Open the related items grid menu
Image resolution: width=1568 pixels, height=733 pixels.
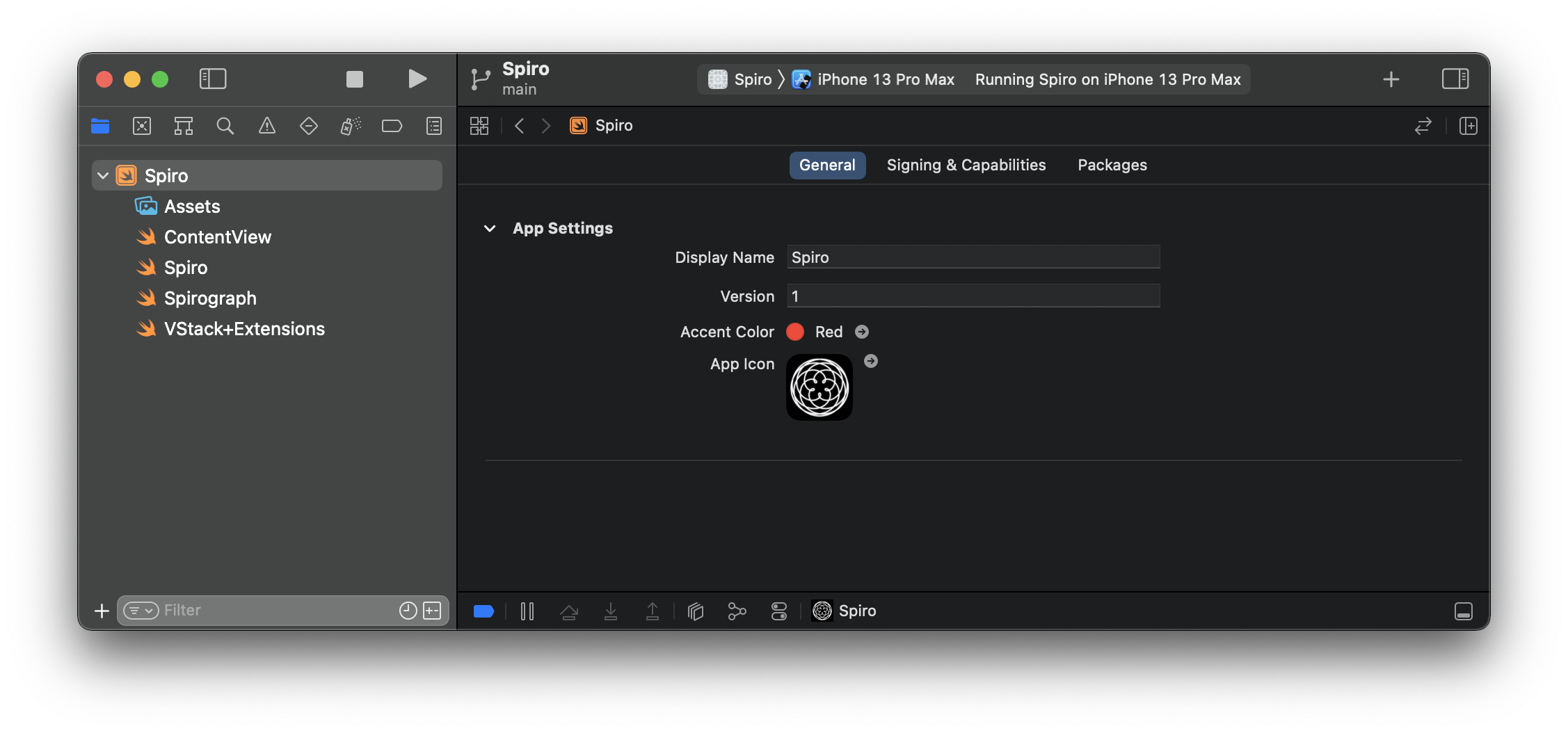pyautogui.click(x=479, y=126)
